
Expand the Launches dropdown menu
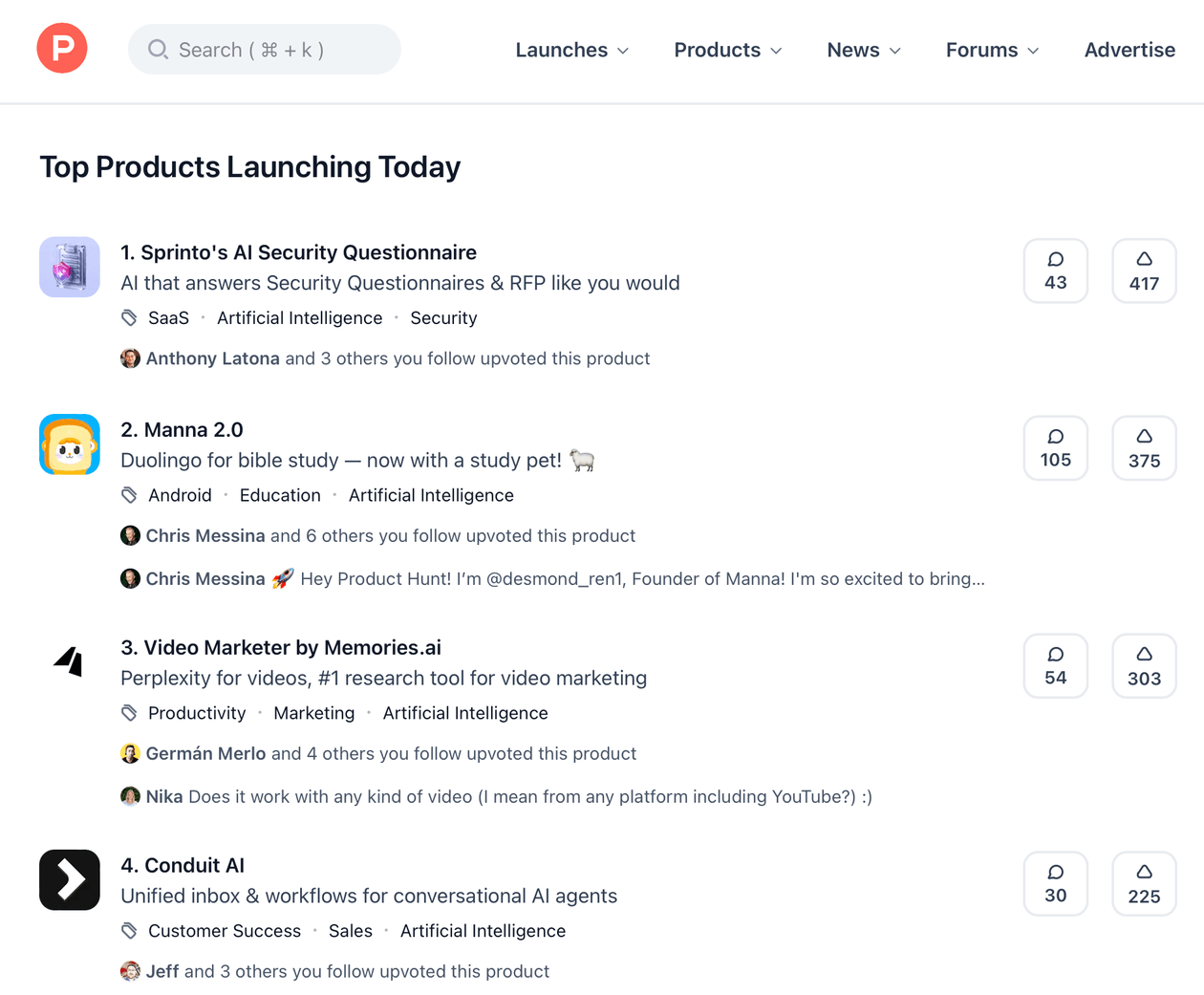pos(571,50)
